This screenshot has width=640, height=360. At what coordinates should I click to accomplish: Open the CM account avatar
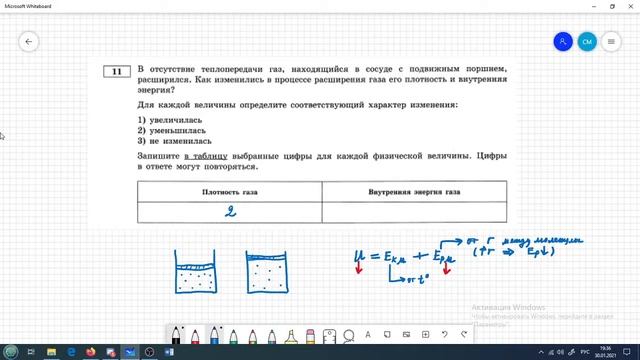[587, 42]
